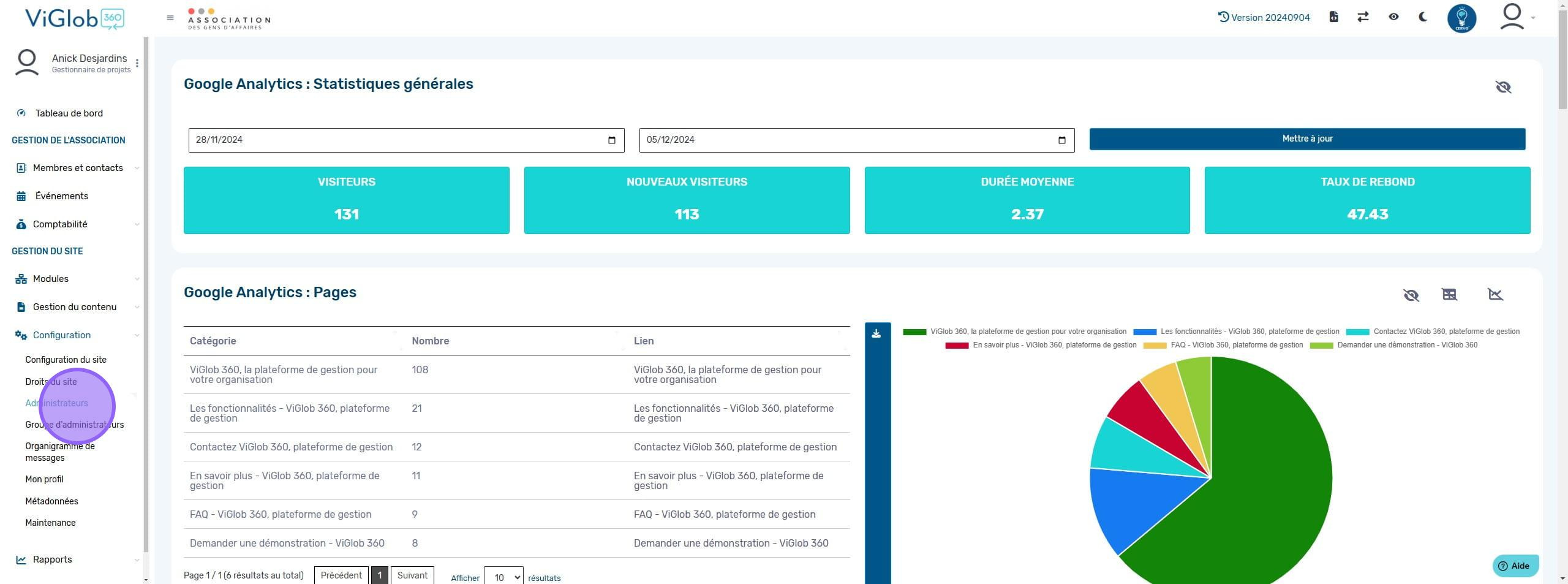Open Maintenance
This screenshot has width=1568, height=584.
(50, 523)
